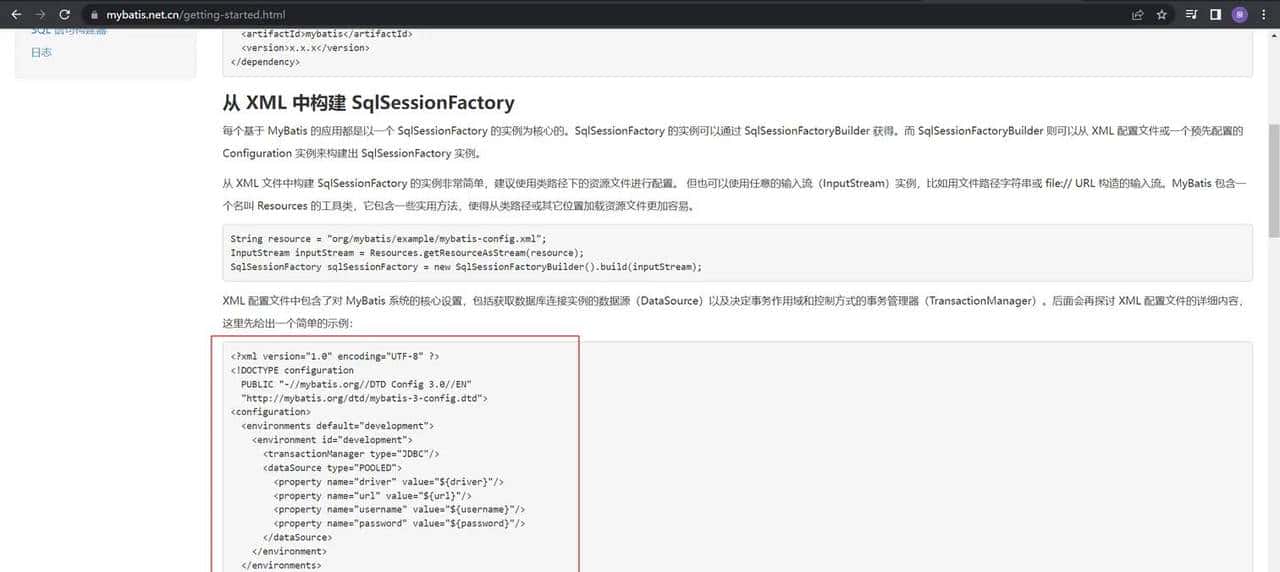Click the paragraph beginning XML 配置文件中包含了

pos(733,312)
